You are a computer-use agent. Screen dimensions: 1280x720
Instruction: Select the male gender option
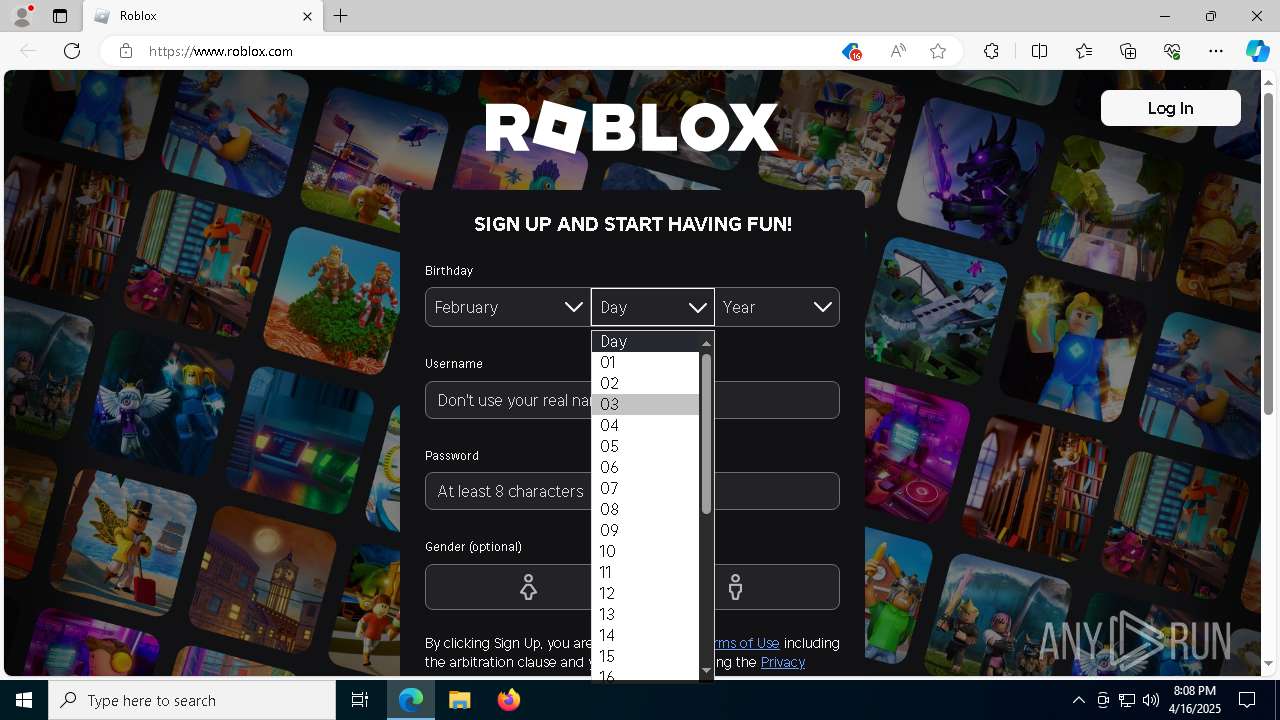coord(736,587)
